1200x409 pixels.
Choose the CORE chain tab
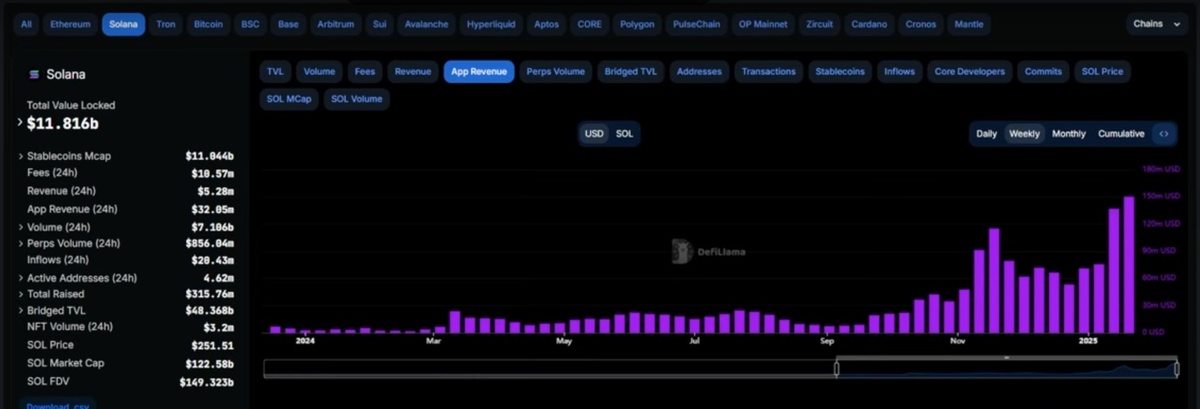[591, 24]
